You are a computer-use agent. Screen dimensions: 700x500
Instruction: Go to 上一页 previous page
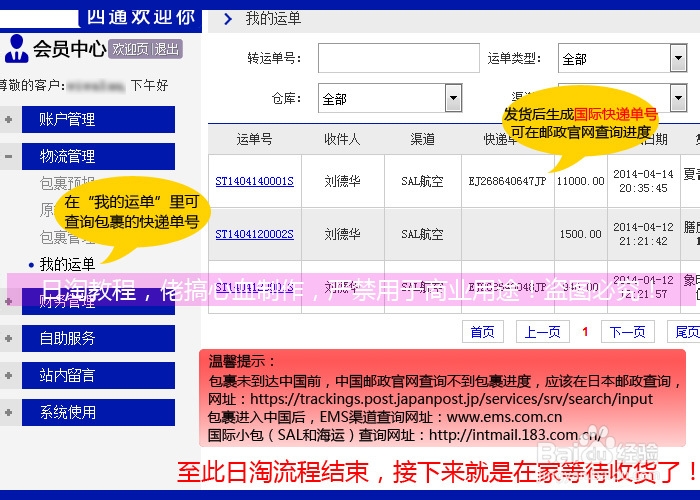pyautogui.click(x=542, y=332)
